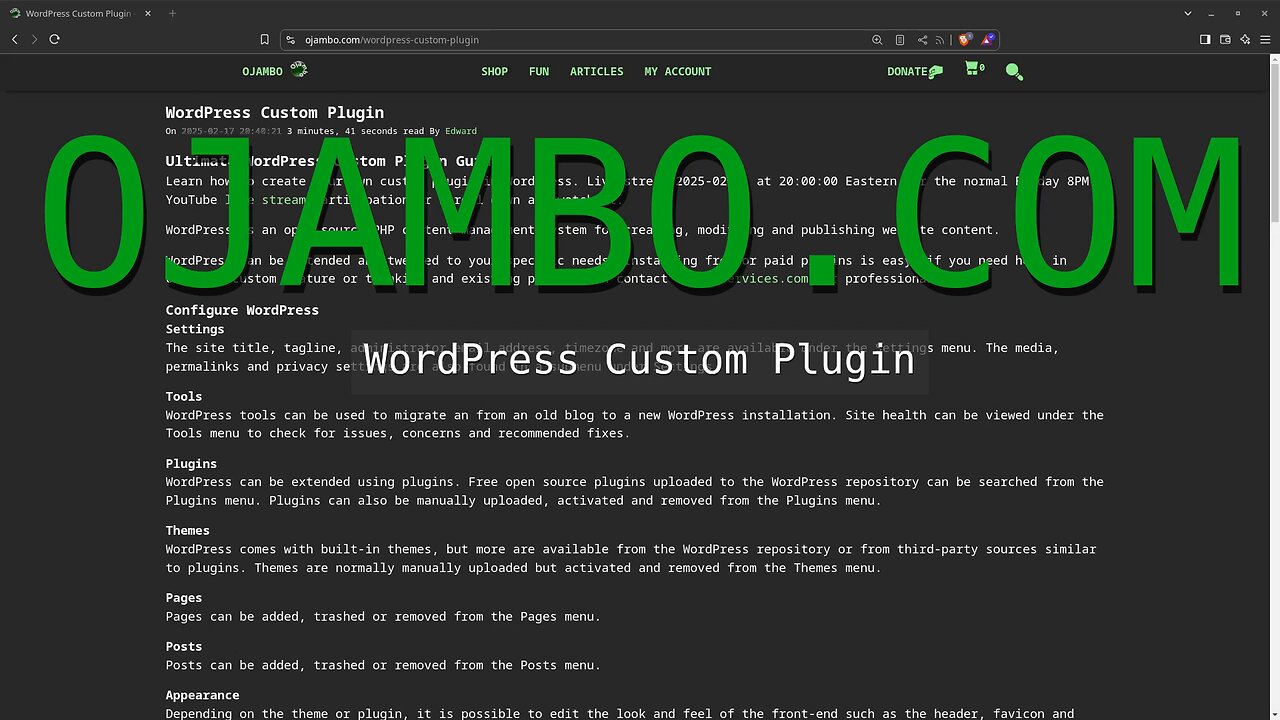Click the scrollbar up arrow
1280x720 pixels.
(1274, 58)
